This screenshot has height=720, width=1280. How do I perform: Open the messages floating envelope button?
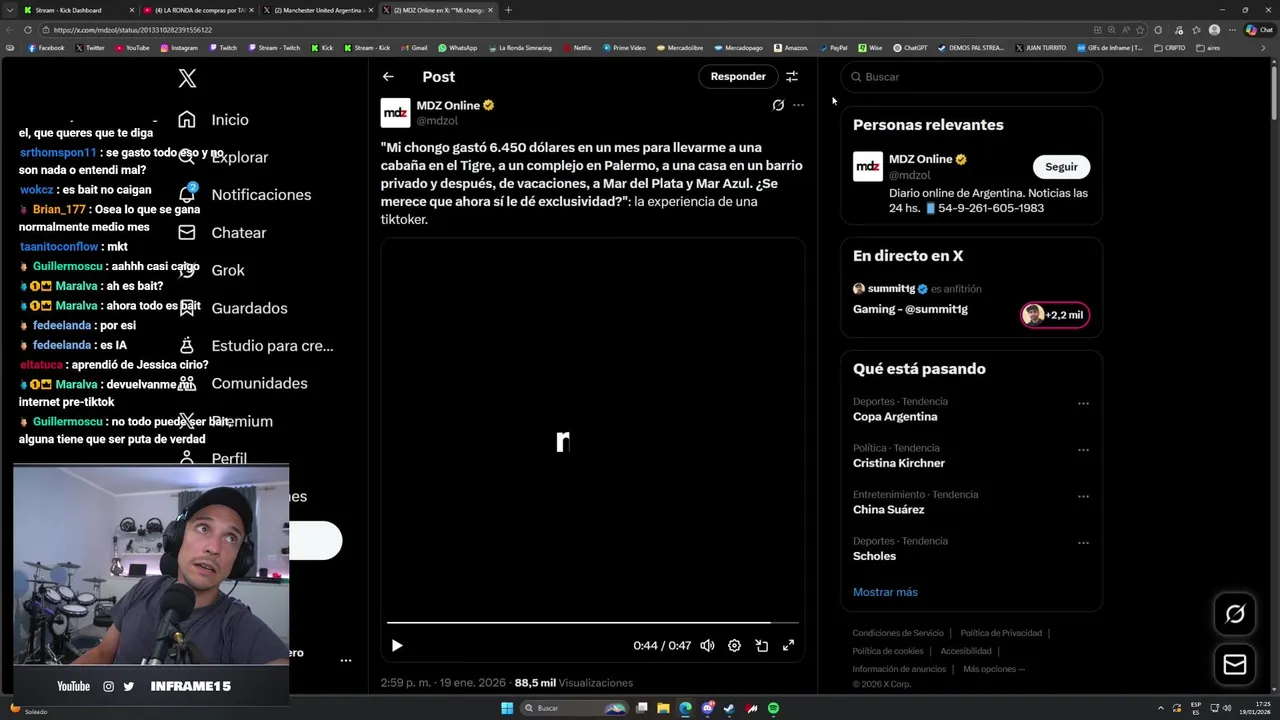(1235, 665)
